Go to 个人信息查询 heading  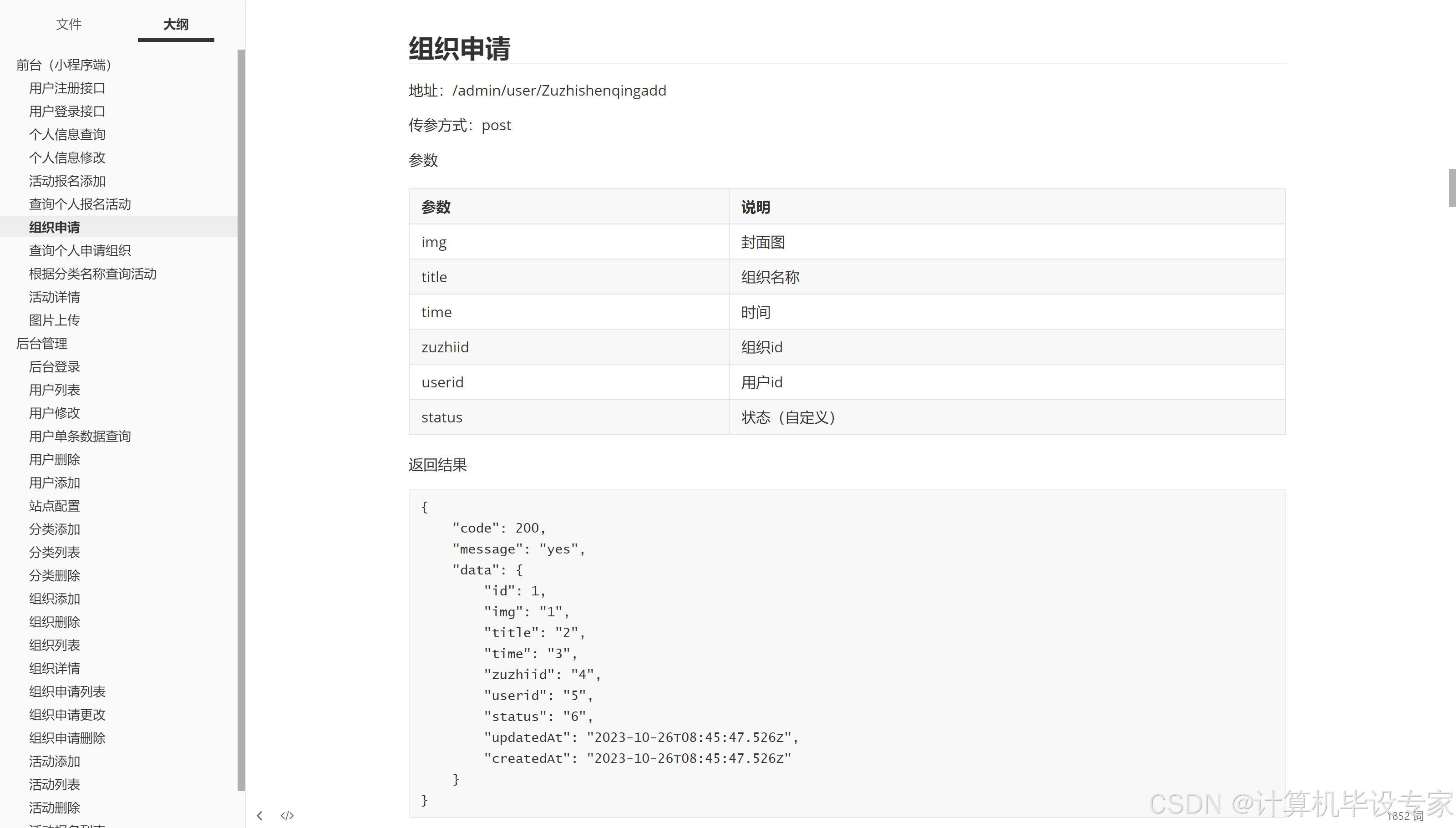[67, 135]
